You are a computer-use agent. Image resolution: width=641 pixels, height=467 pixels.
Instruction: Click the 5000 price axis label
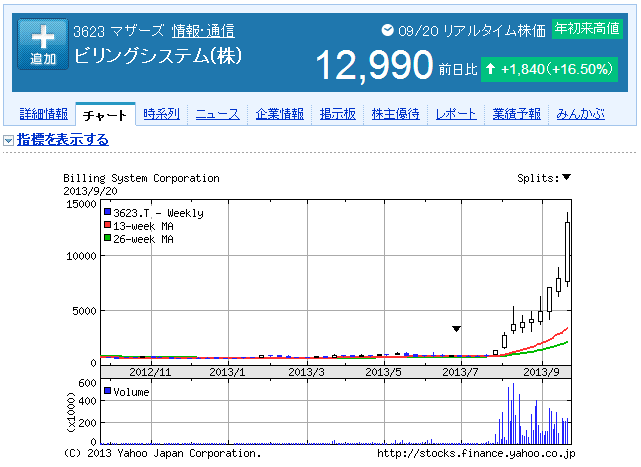tap(85, 311)
